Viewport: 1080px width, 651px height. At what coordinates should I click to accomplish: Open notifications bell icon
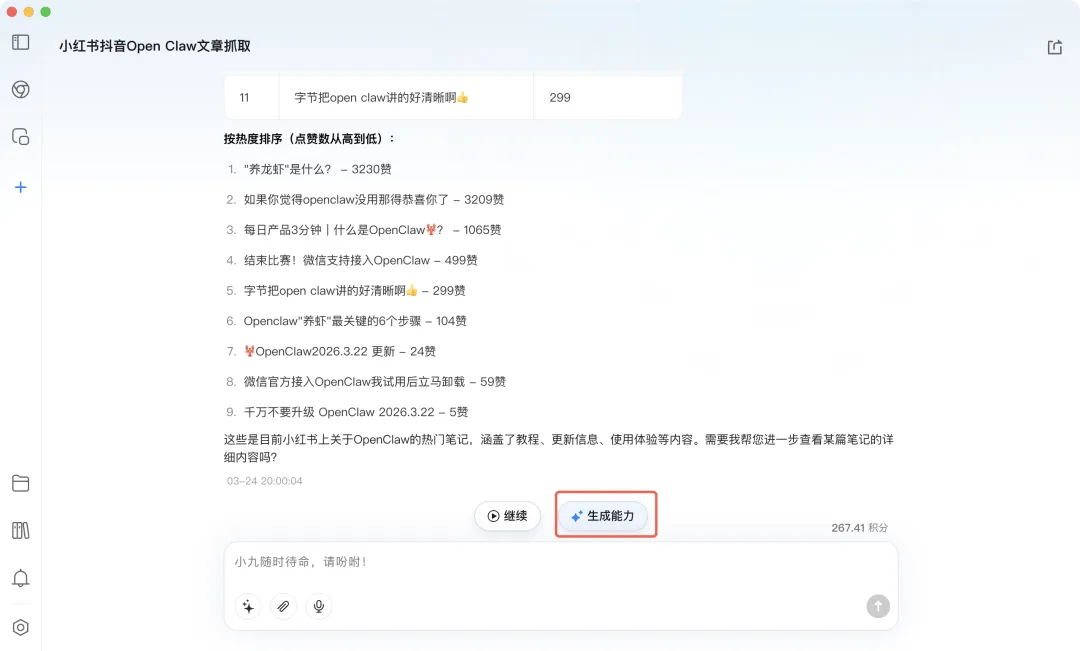pyautogui.click(x=21, y=578)
